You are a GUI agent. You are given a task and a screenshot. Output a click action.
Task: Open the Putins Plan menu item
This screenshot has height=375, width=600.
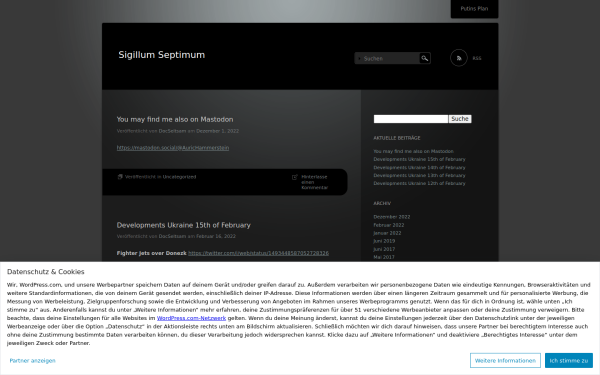pyautogui.click(x=474, y=8)
